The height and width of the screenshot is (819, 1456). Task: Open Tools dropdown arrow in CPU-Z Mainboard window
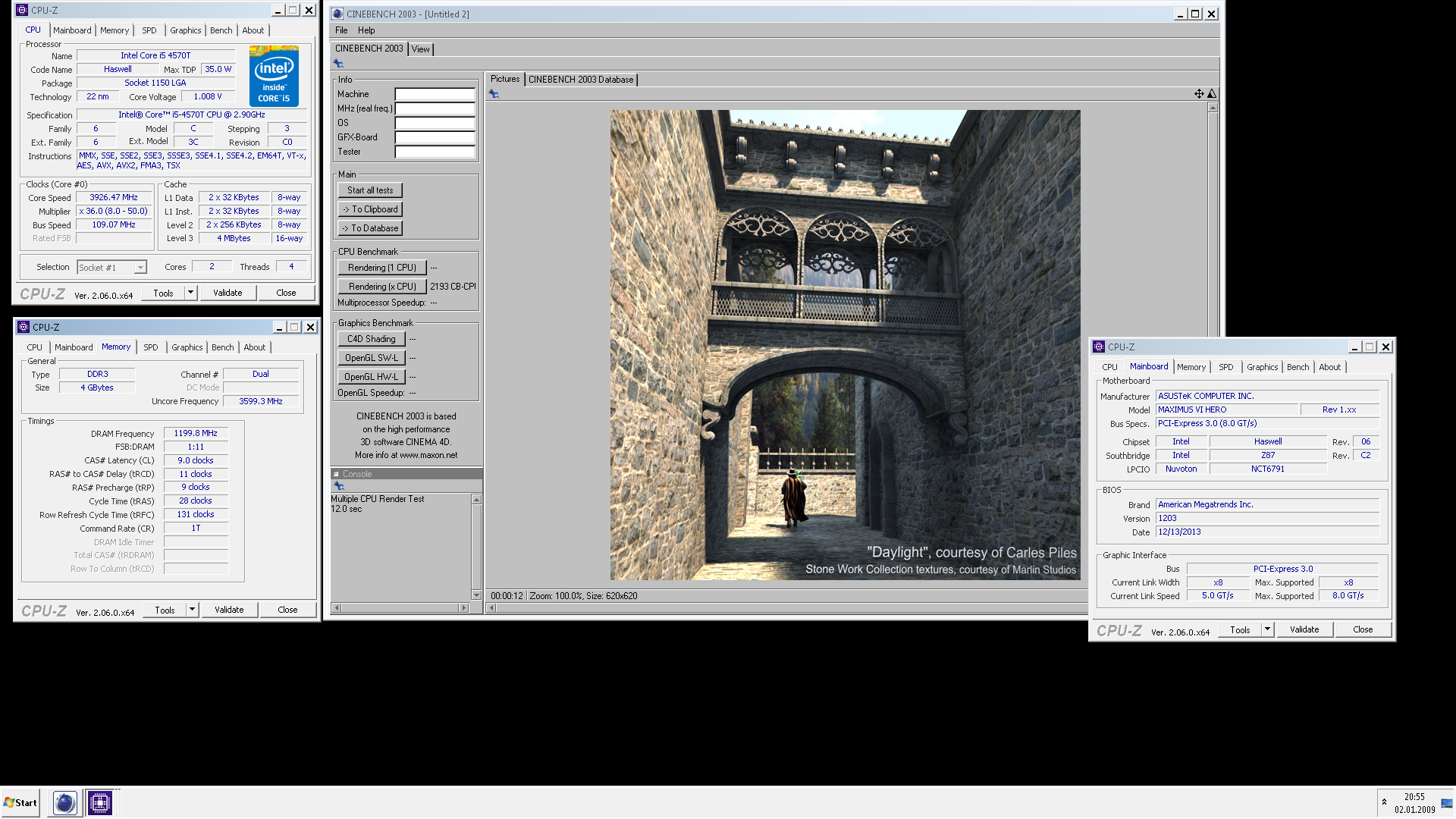pyautogui.click(x=1267, y=629)
